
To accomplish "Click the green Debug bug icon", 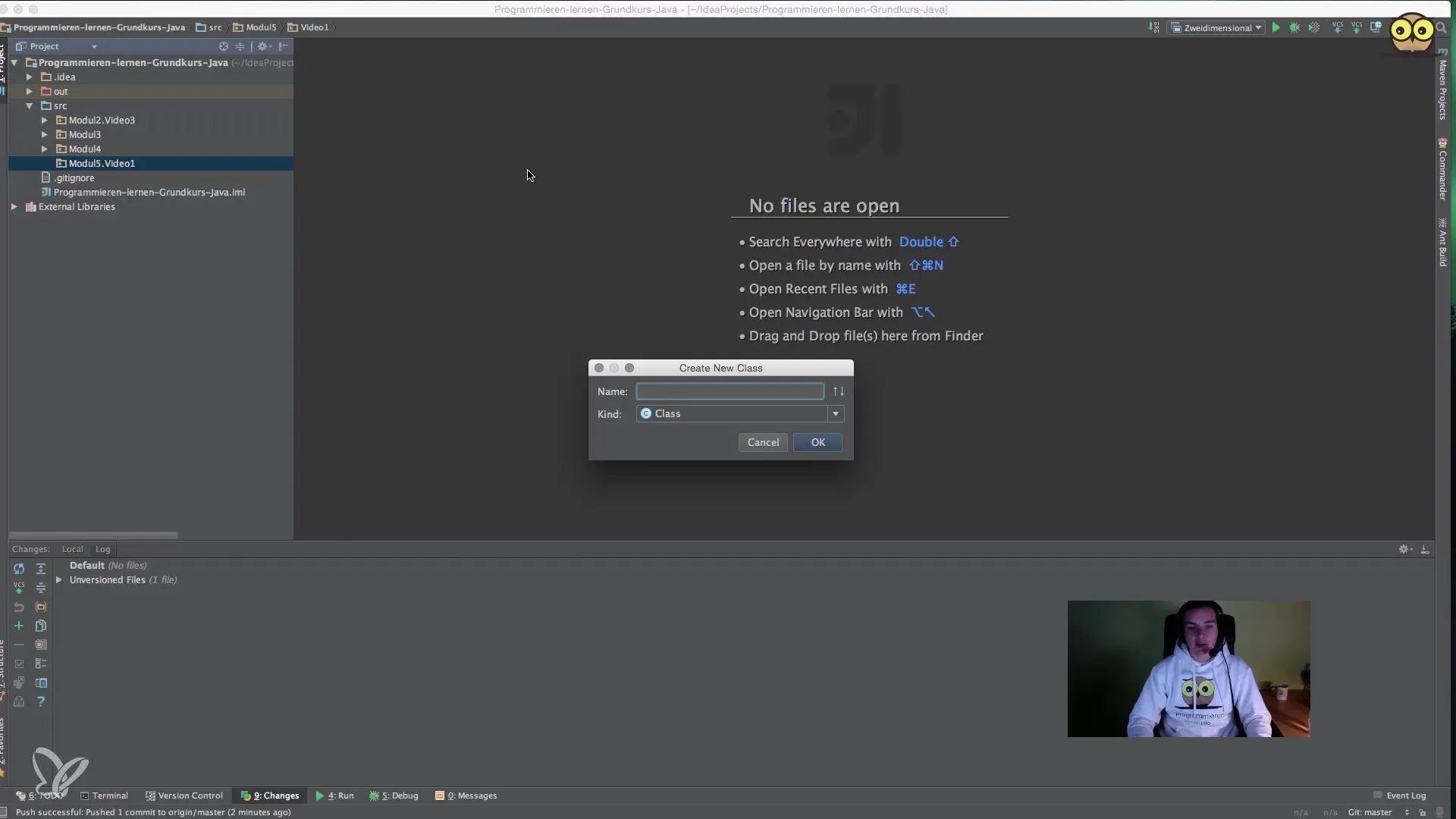I will (1295, 28).
